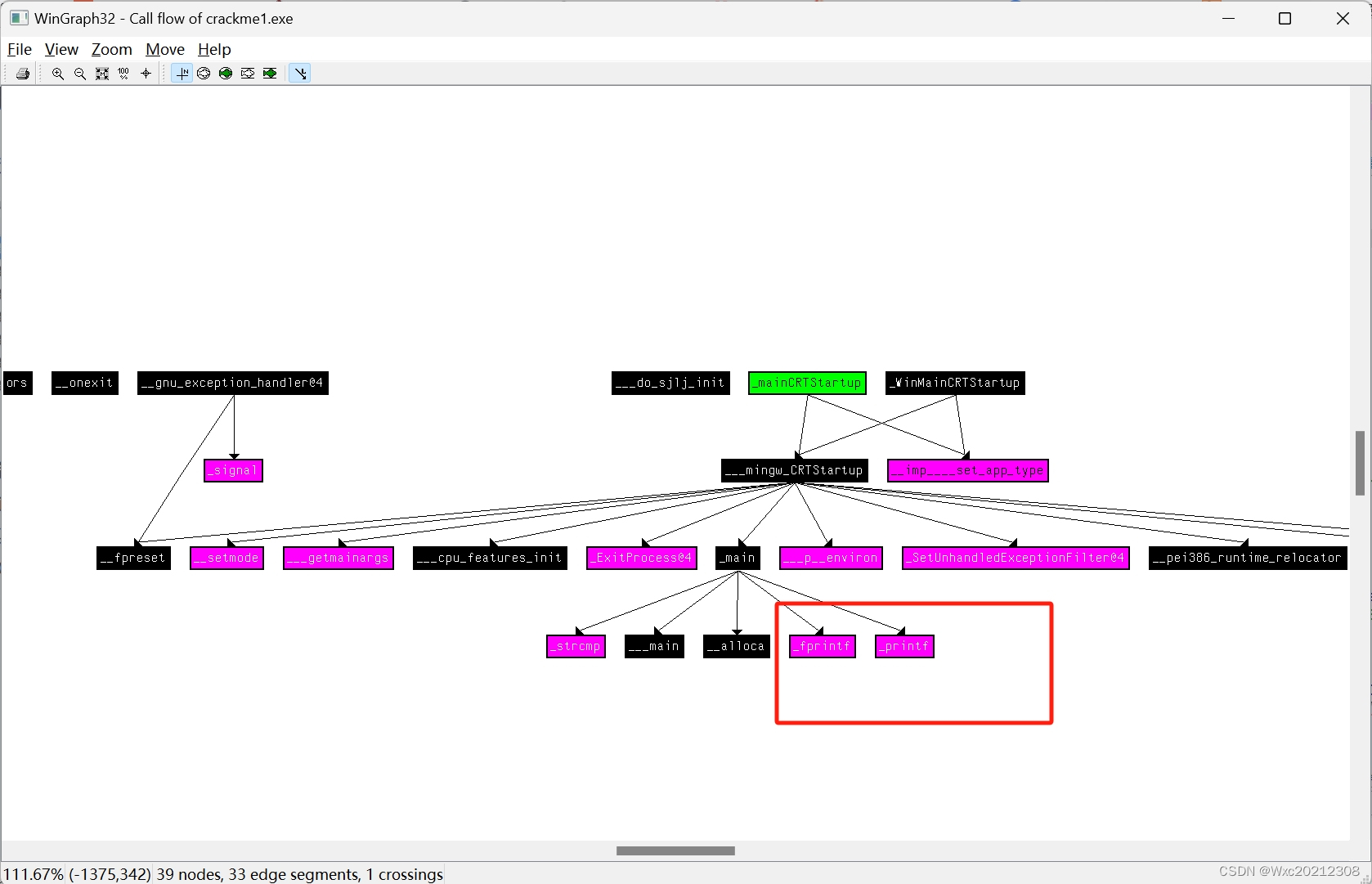Click the ___p__environ node
Viewport: 1372px width, 884px height.
coord(831,558)
